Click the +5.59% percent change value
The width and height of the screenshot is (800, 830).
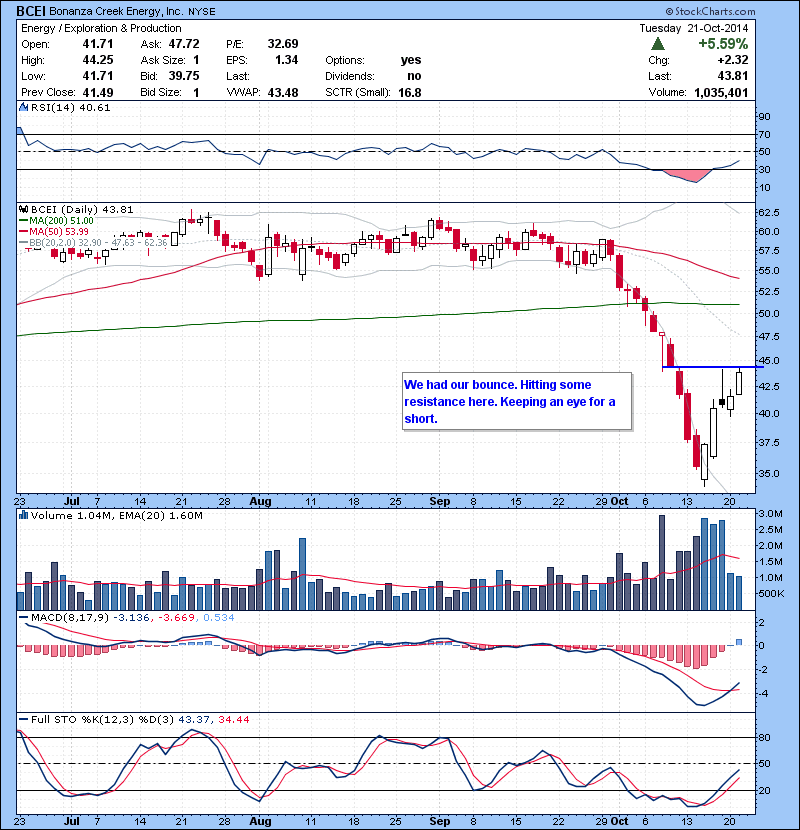pyautogui.click(x=723, y=43)
